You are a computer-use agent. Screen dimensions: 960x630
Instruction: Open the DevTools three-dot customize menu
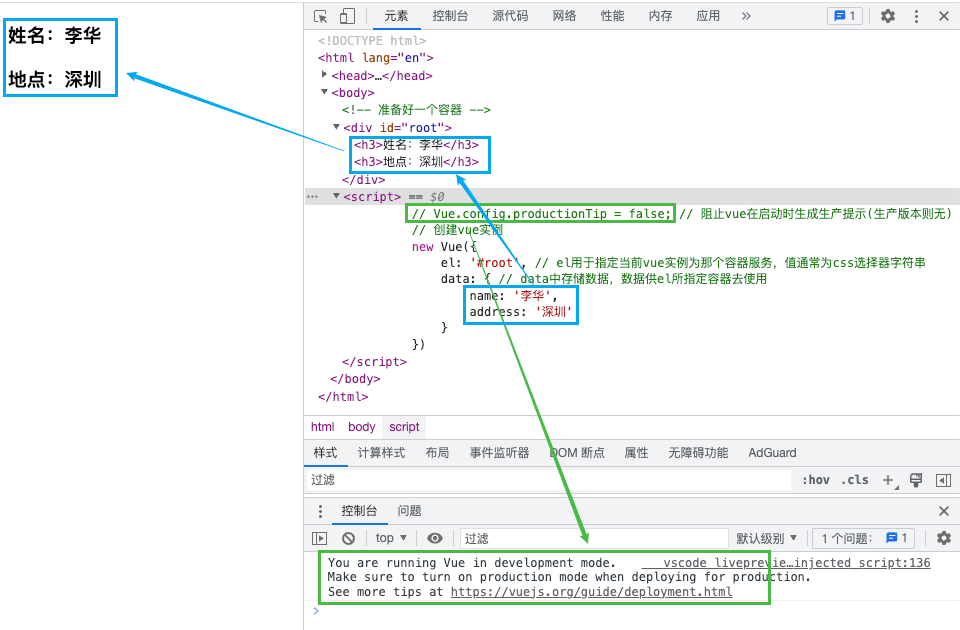[916, 16]
